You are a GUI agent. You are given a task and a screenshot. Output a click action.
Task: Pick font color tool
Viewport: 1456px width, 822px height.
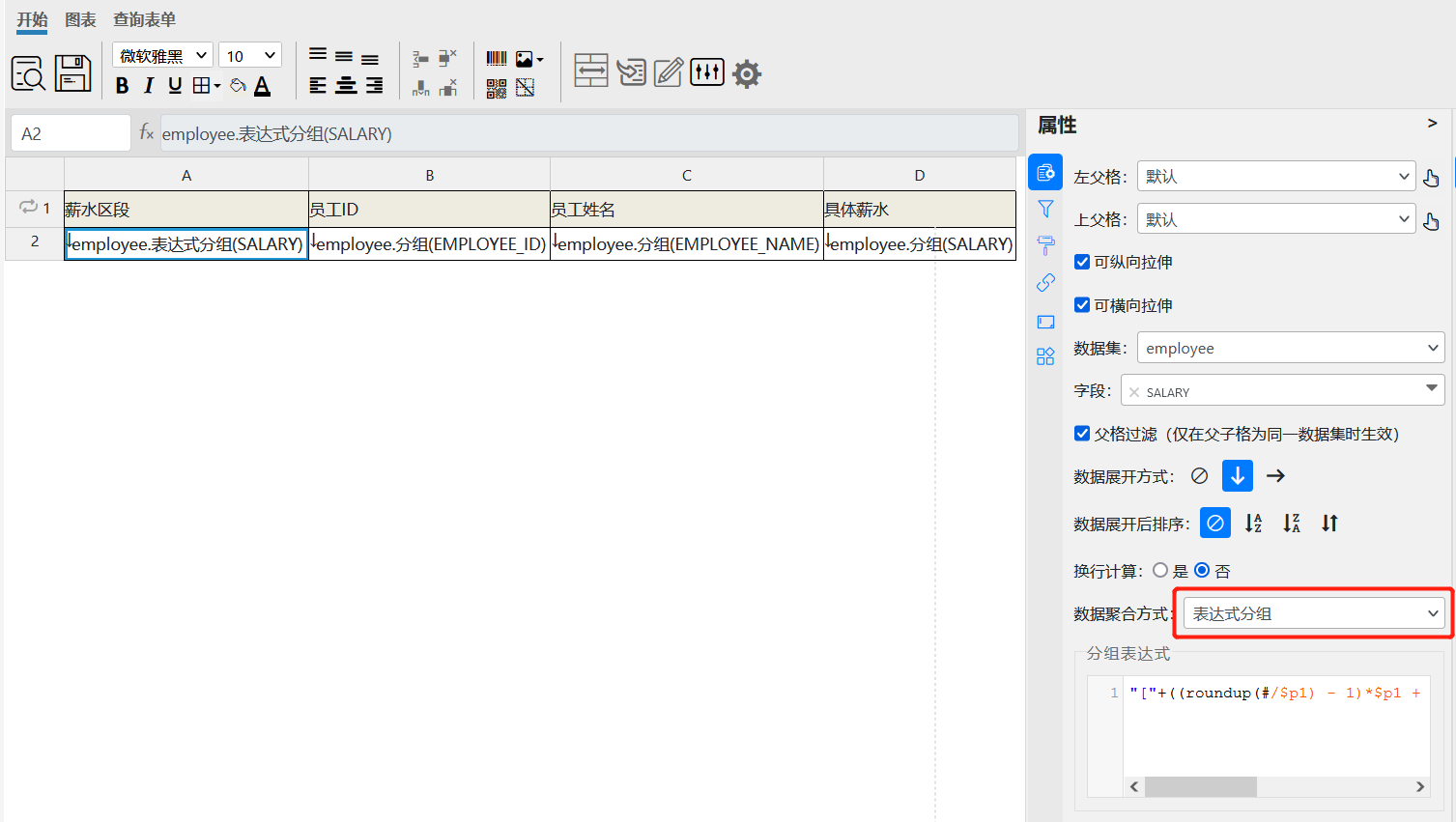coord(262,86)
